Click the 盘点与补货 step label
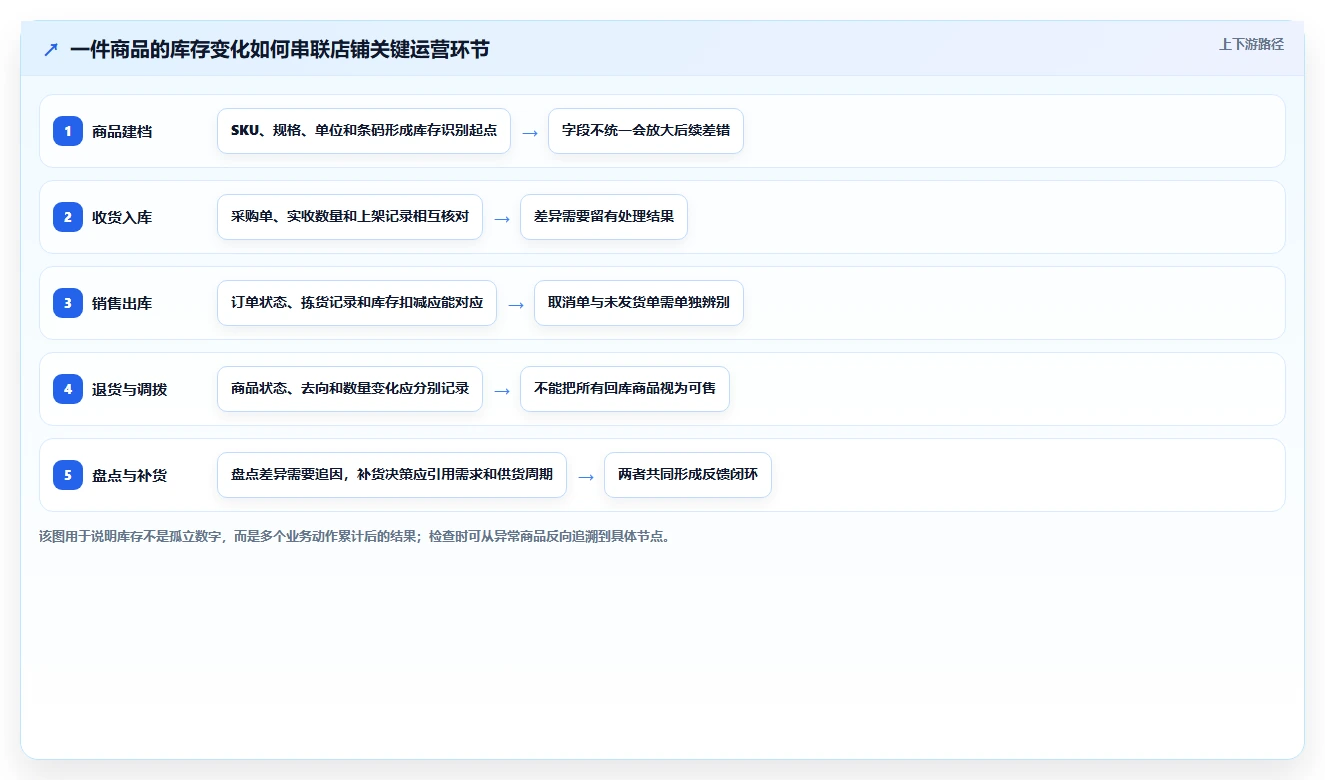Image resolution: width=1325 pixels, height=780 pixels. click(x=130, y=476)
